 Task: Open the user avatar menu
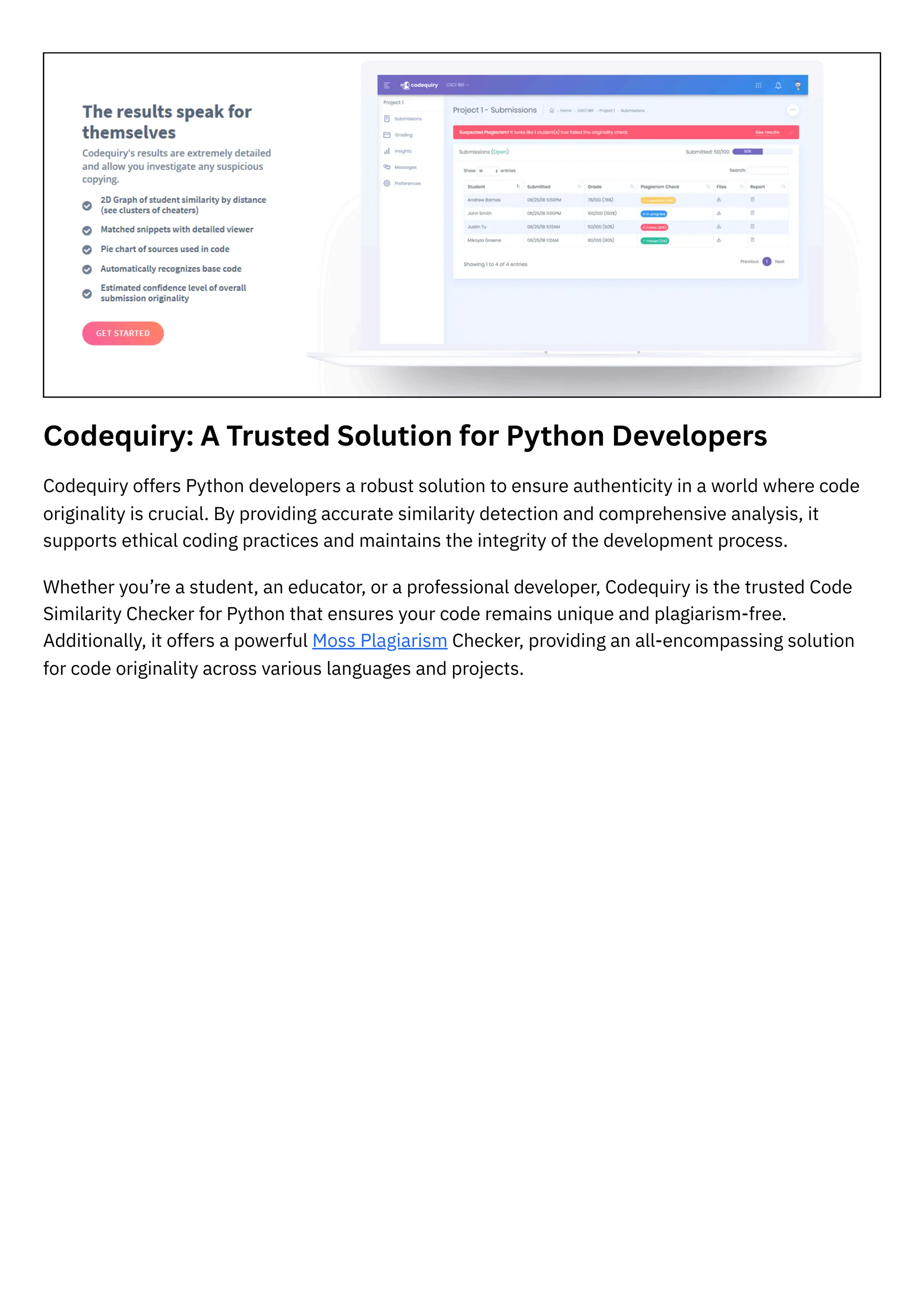798,85
